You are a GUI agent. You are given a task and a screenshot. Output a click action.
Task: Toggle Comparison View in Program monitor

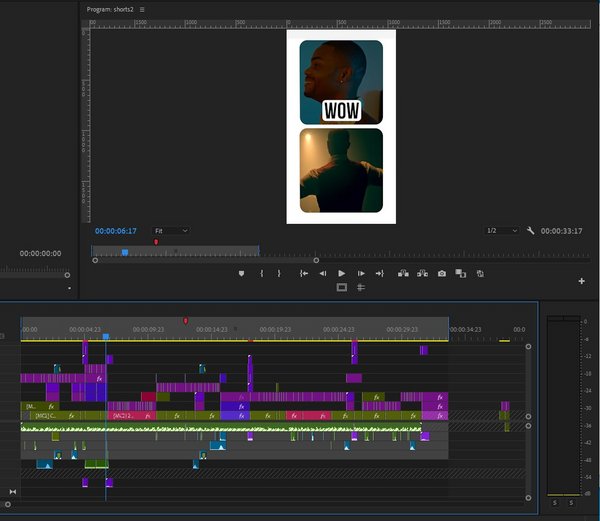coord(461,274)
